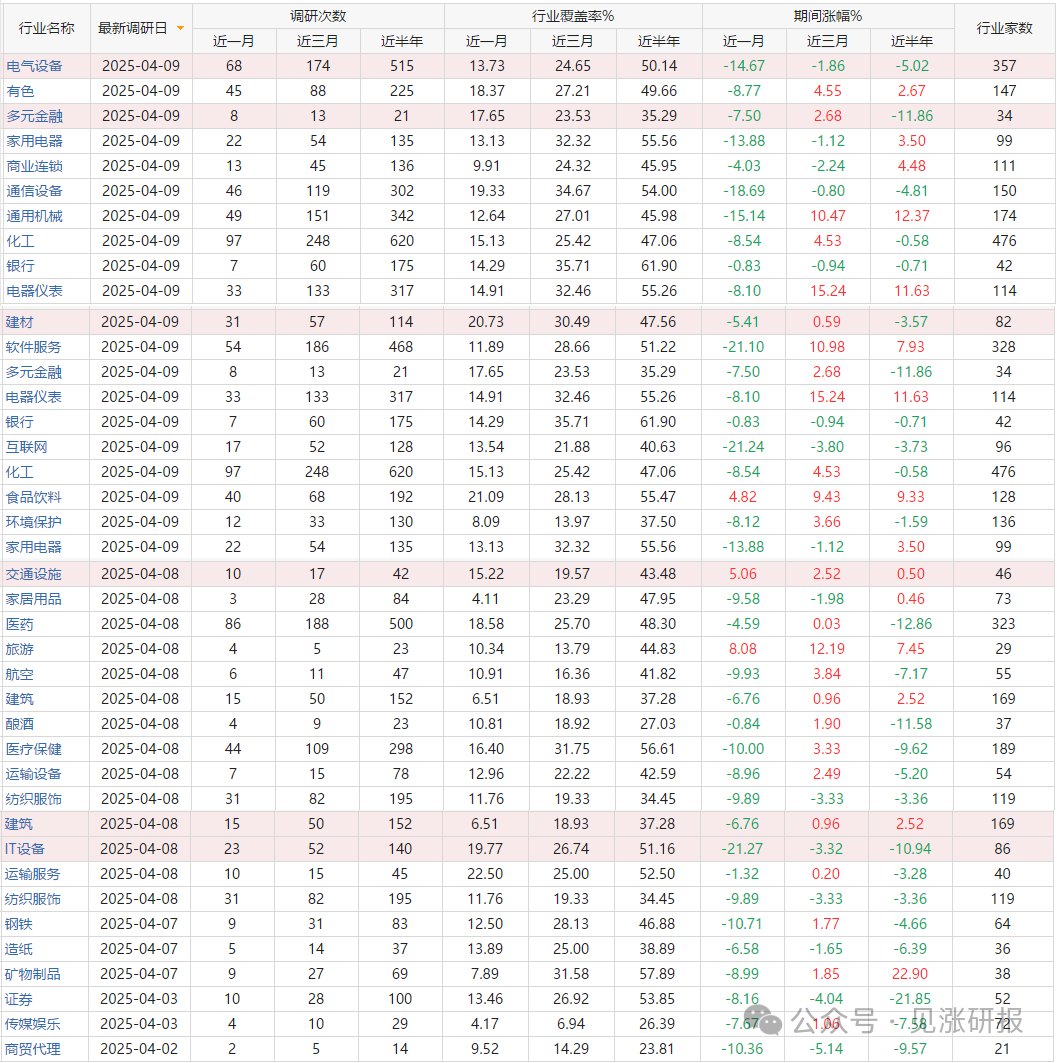Click the 行业名称 column header
The width and height of the screenshot is (1057, 1063).
pyautogui.click(x=40, y=28)
